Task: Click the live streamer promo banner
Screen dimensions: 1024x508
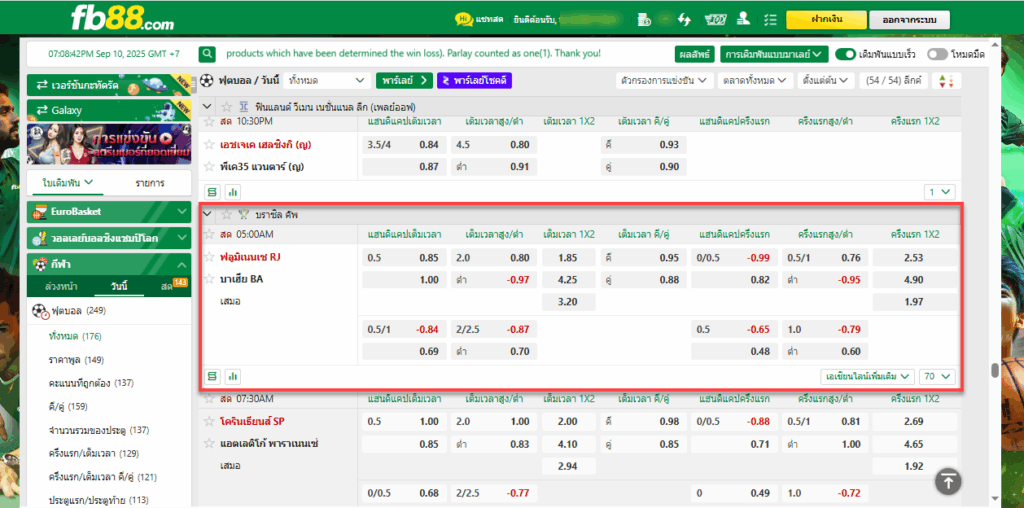Action: point(109,144)
